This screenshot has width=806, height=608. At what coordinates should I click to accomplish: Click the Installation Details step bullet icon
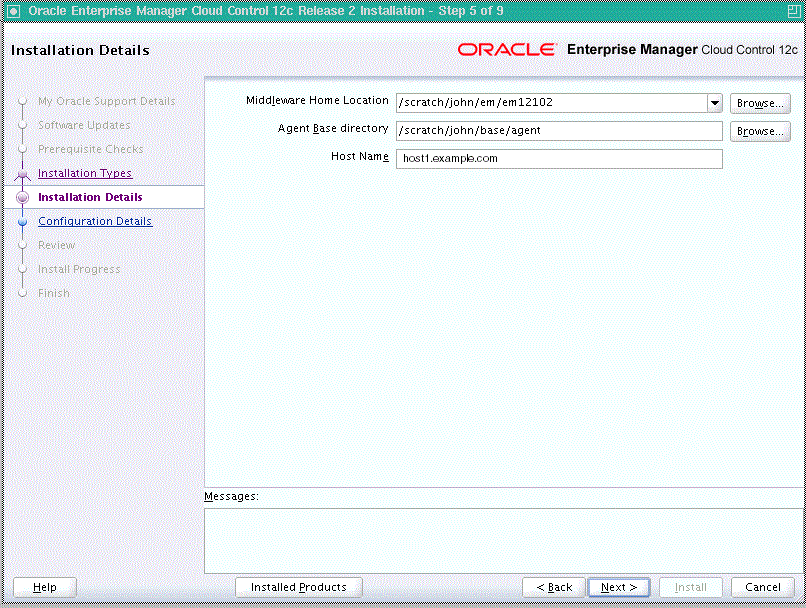pos(23,197)
